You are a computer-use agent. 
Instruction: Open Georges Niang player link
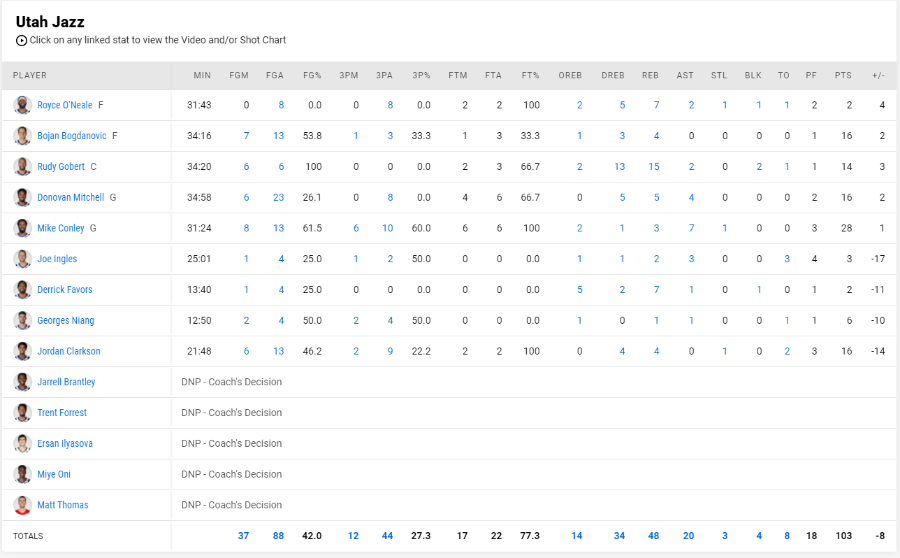pyautogui.click(x=65, y=320)
